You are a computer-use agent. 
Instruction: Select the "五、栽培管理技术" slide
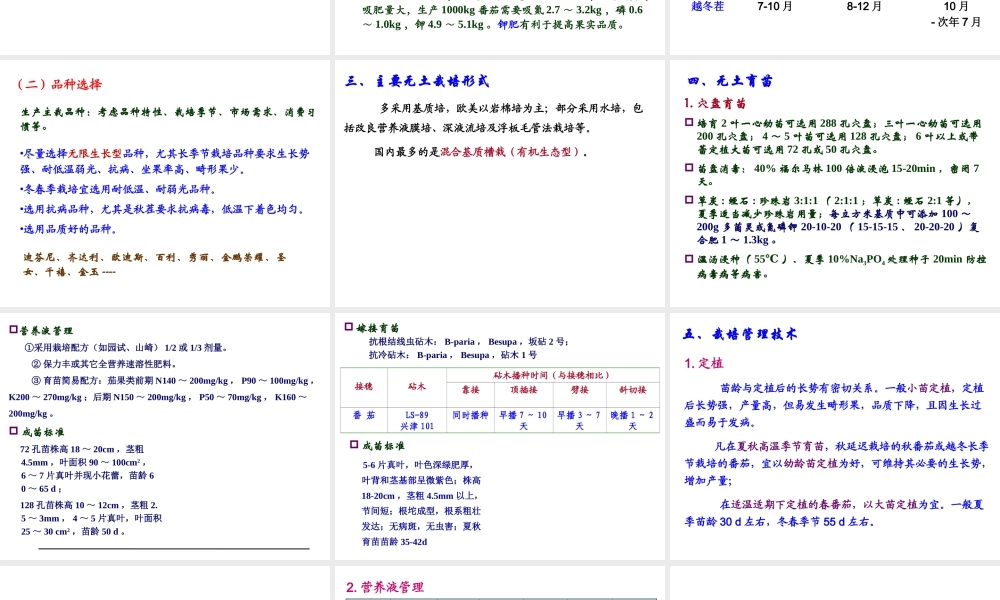833,435
